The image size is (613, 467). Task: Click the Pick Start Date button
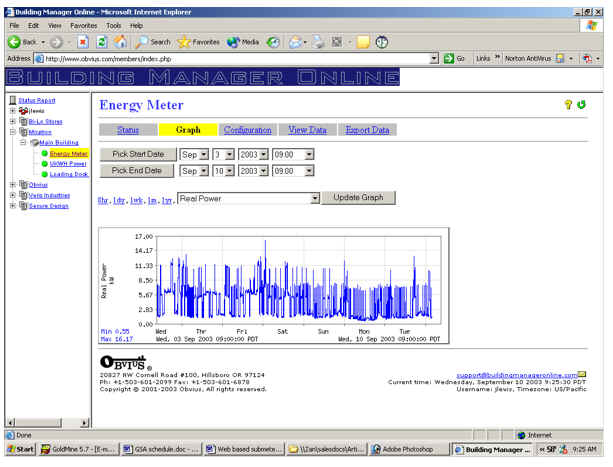(x=138, y=154)
